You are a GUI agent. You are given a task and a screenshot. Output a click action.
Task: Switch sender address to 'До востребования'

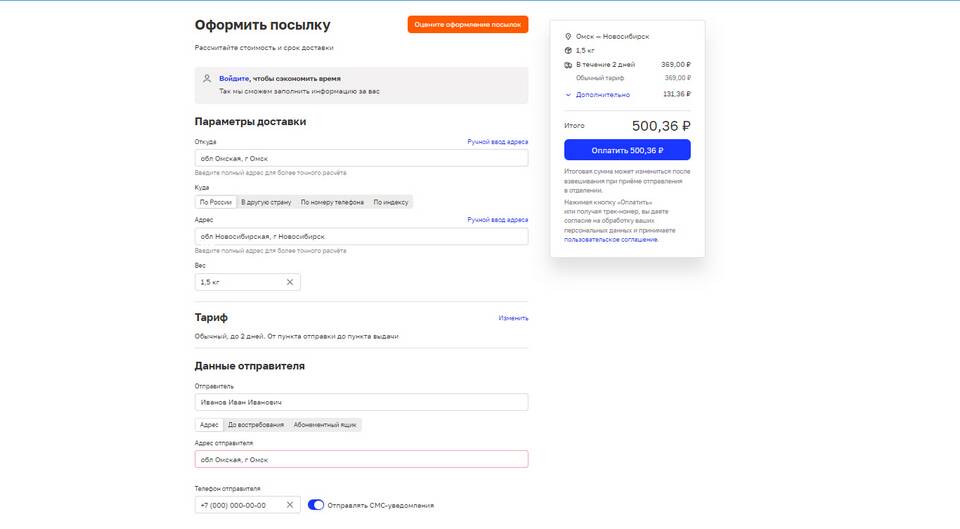click(x=256, y=425)
